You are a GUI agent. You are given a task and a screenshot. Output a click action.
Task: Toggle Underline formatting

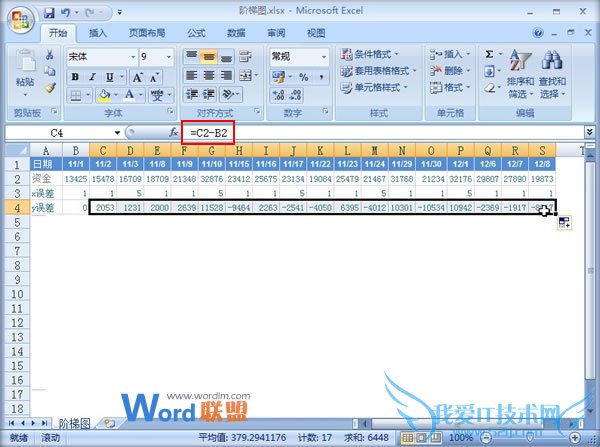tap(109, 77)
